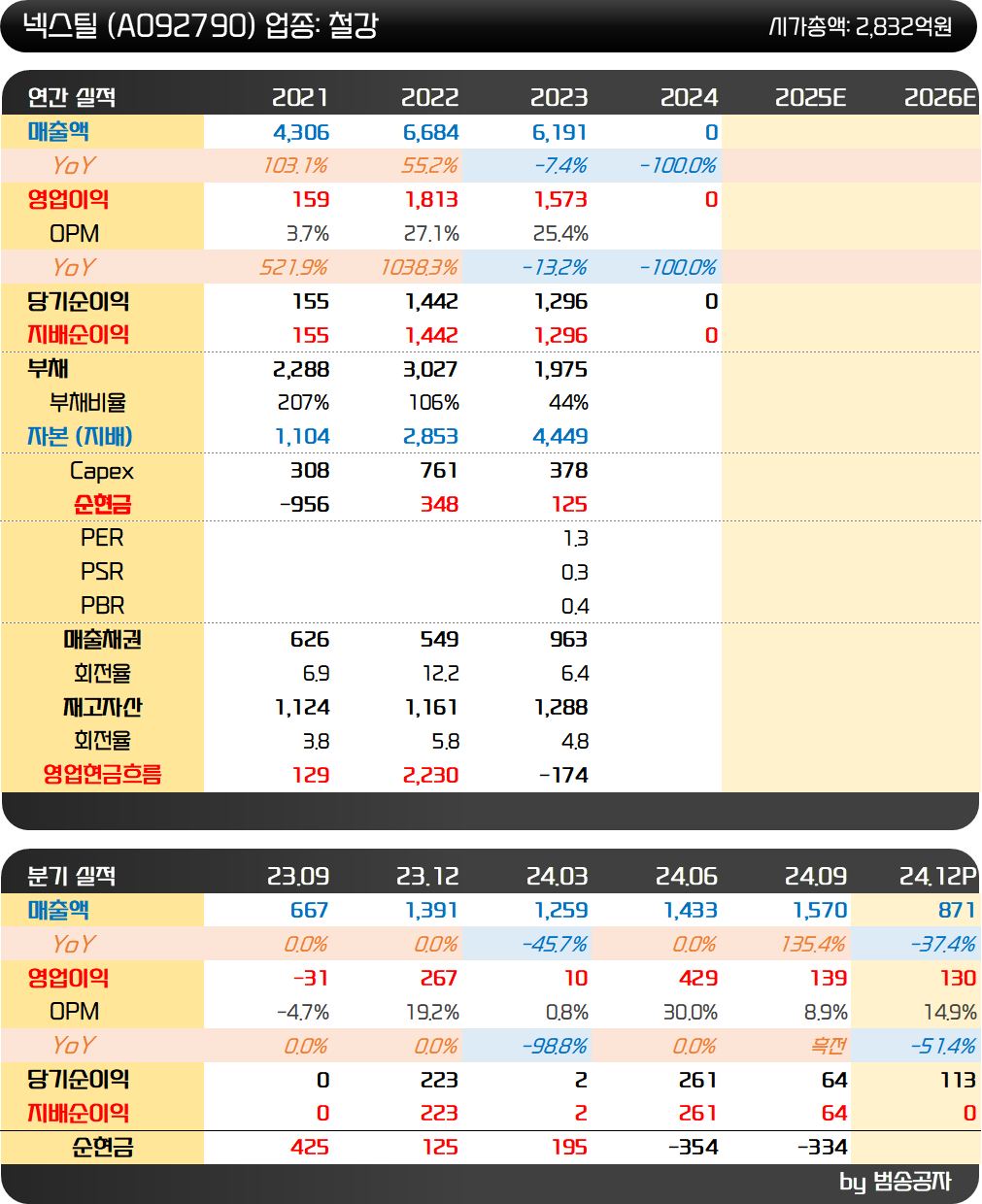This screenshot has width=982, height=1204.
Task: Click quarterly 영업이익 value -31
Action: coord(311,979)
